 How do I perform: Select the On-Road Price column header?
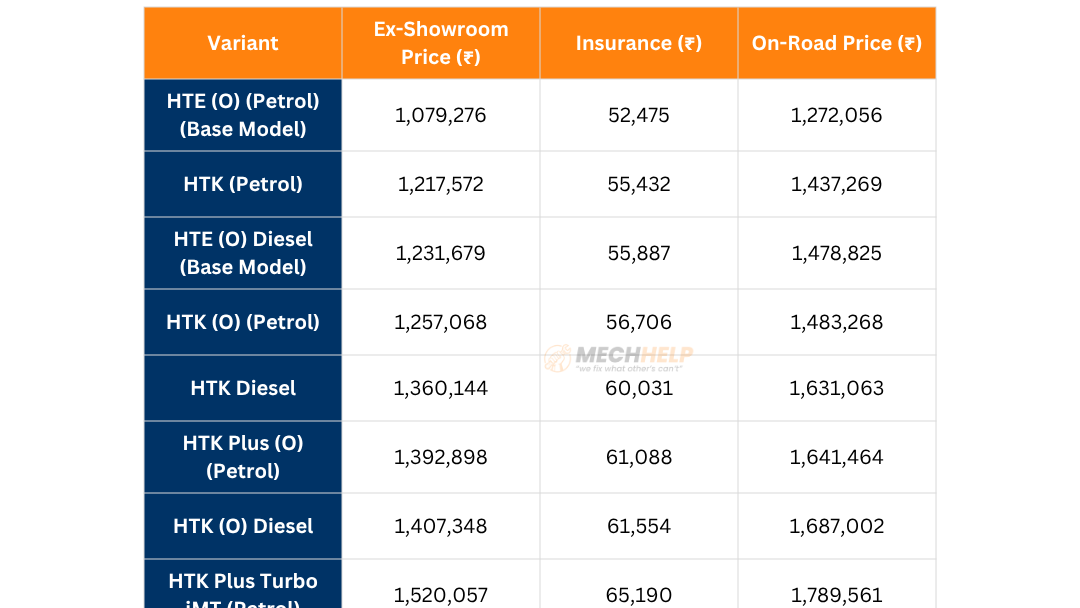click(x=837, y=43)
